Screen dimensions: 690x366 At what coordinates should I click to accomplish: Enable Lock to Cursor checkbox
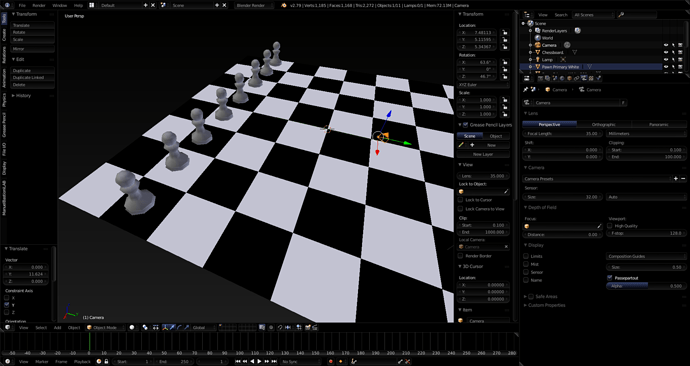[x=461, y=200]
